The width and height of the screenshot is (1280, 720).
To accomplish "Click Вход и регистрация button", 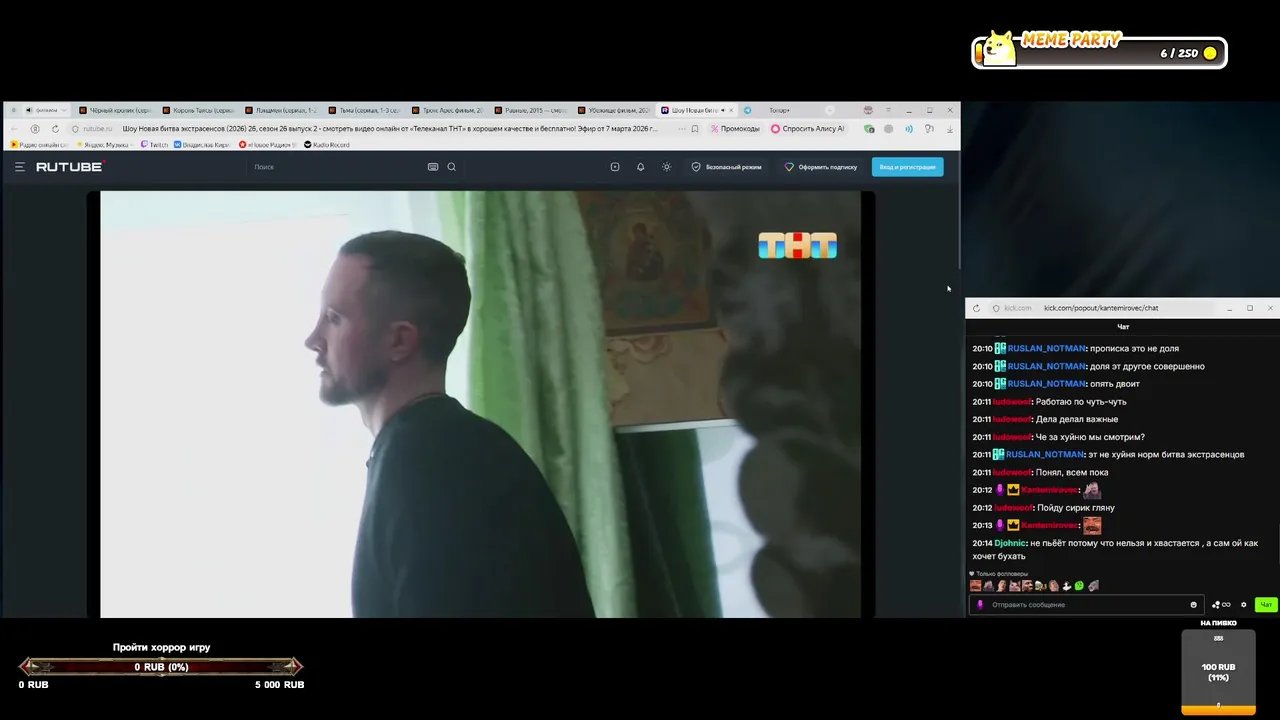I will [x=907, y=167].
